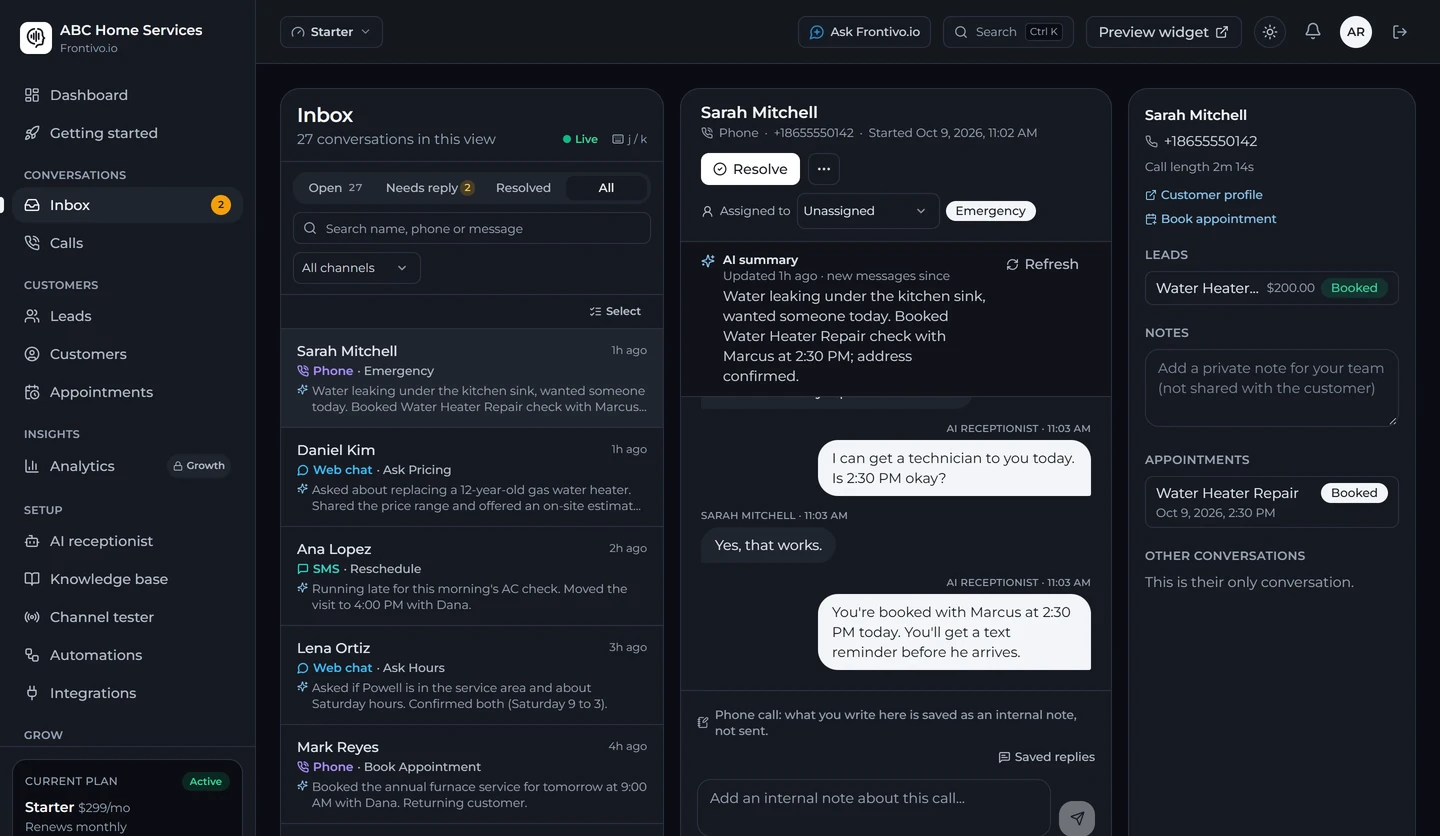Click the Resolve button
This screenshot has width=1440, height=836.
pos(750,169)
